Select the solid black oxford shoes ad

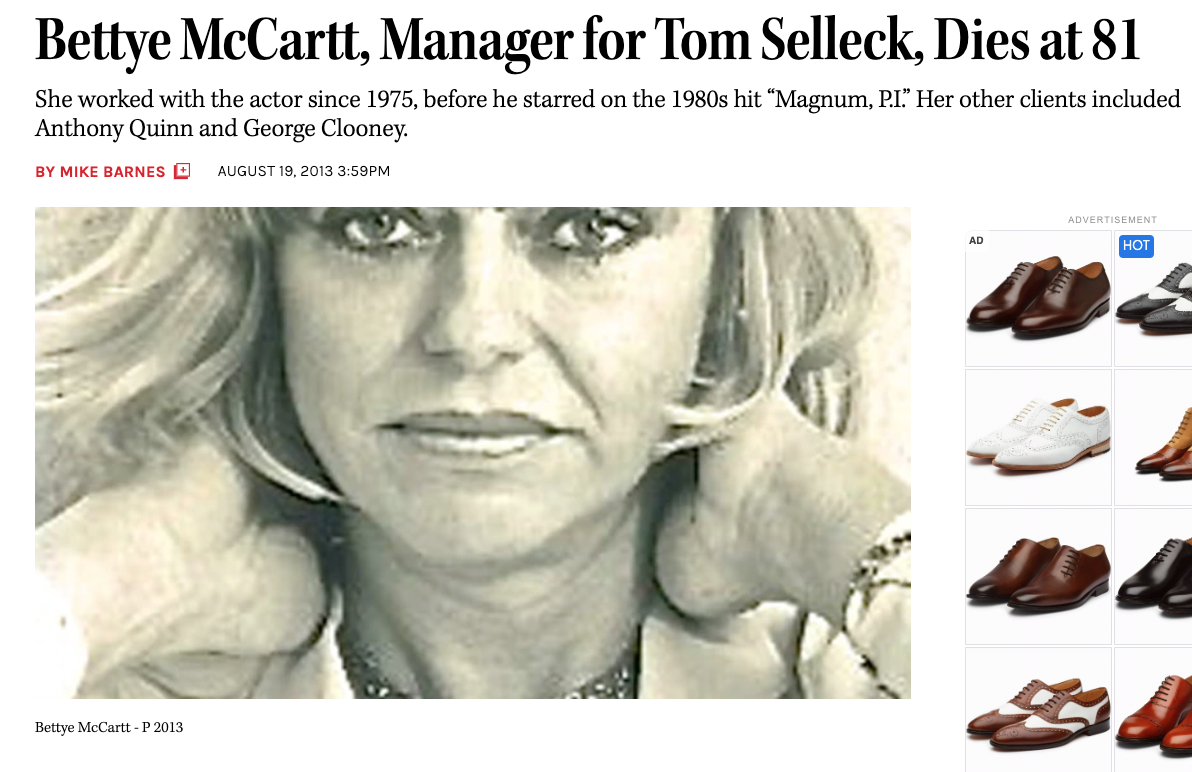coord(1155,575)
